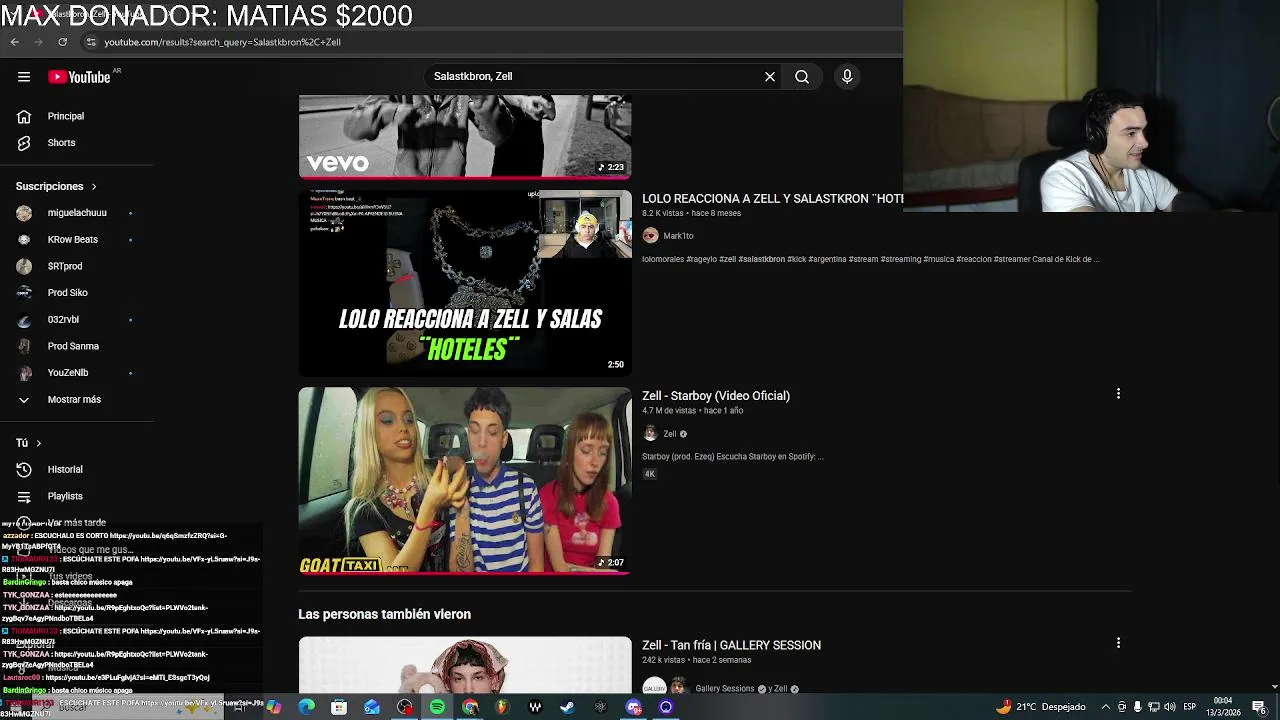Image resolution: width=1280 pixels, height=720 pixels.
Task: Open more options for Zell Starboy video
Action: (1118, 394)
